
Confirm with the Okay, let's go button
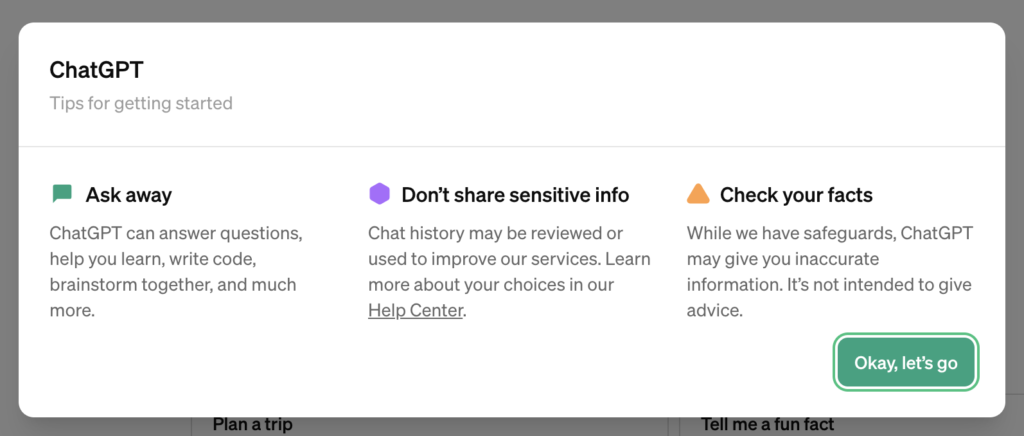point(906,363)
